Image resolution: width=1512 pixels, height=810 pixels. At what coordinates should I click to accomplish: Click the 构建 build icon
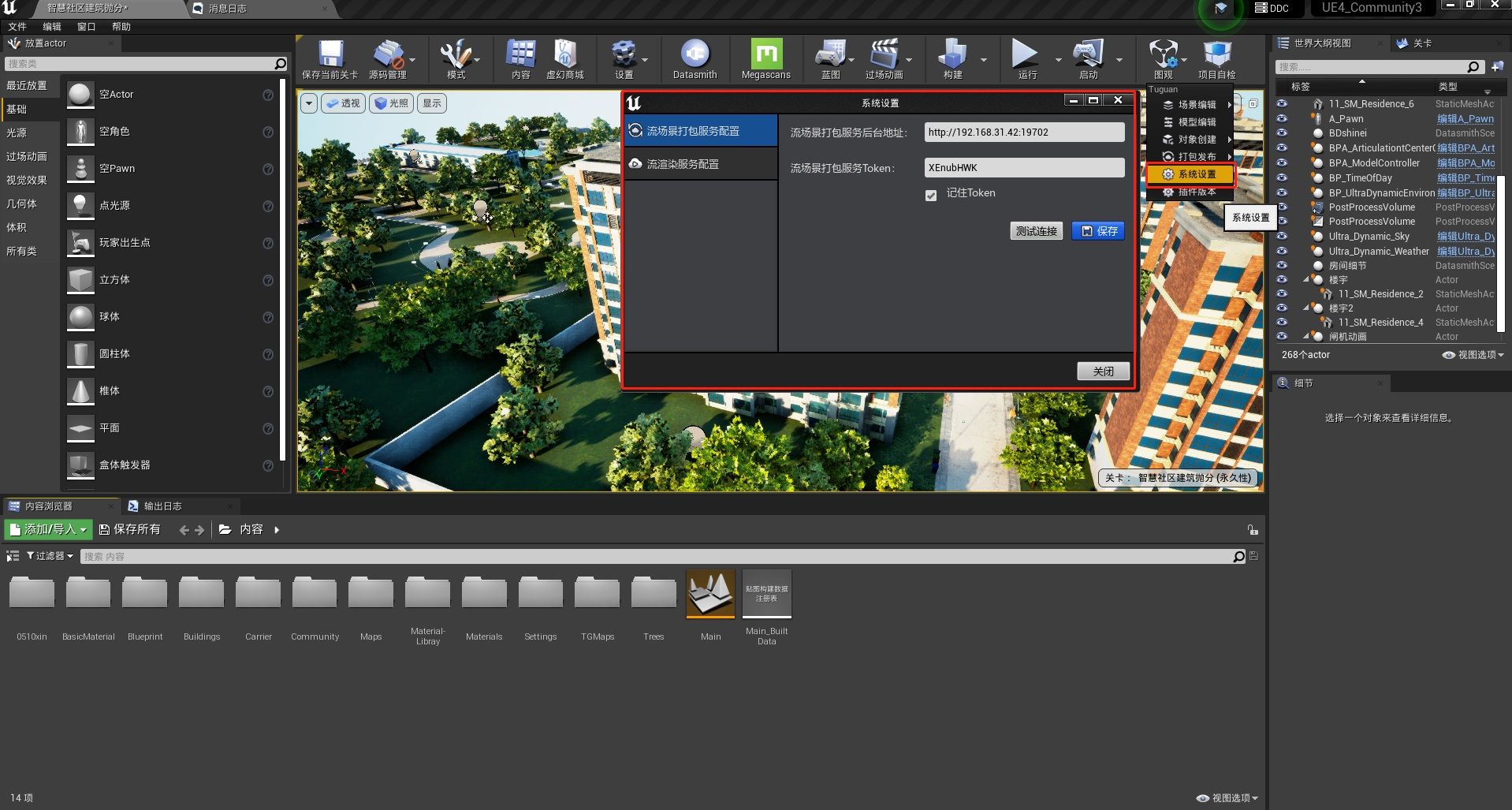952,54
